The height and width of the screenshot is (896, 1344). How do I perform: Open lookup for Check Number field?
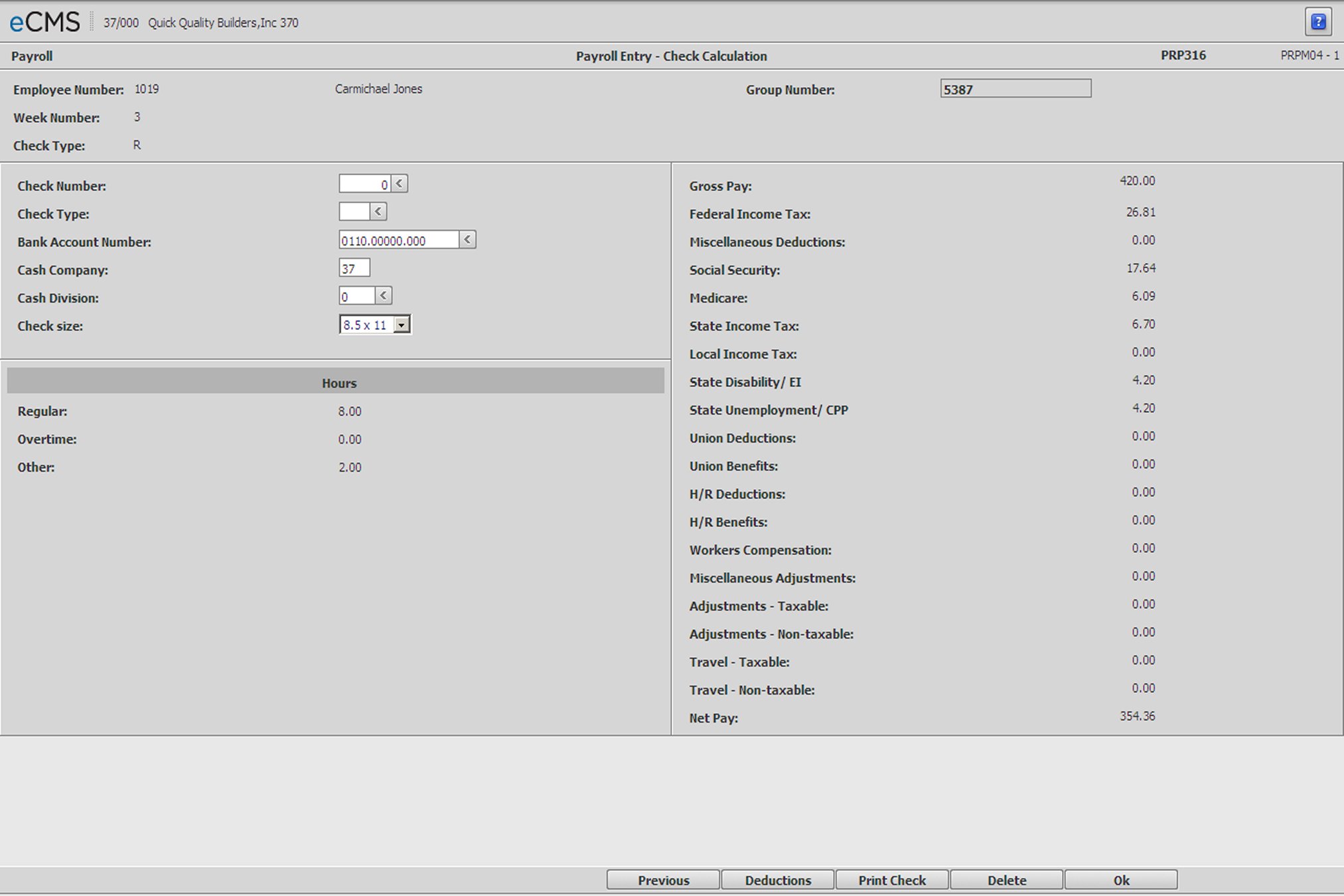point(400,184)
